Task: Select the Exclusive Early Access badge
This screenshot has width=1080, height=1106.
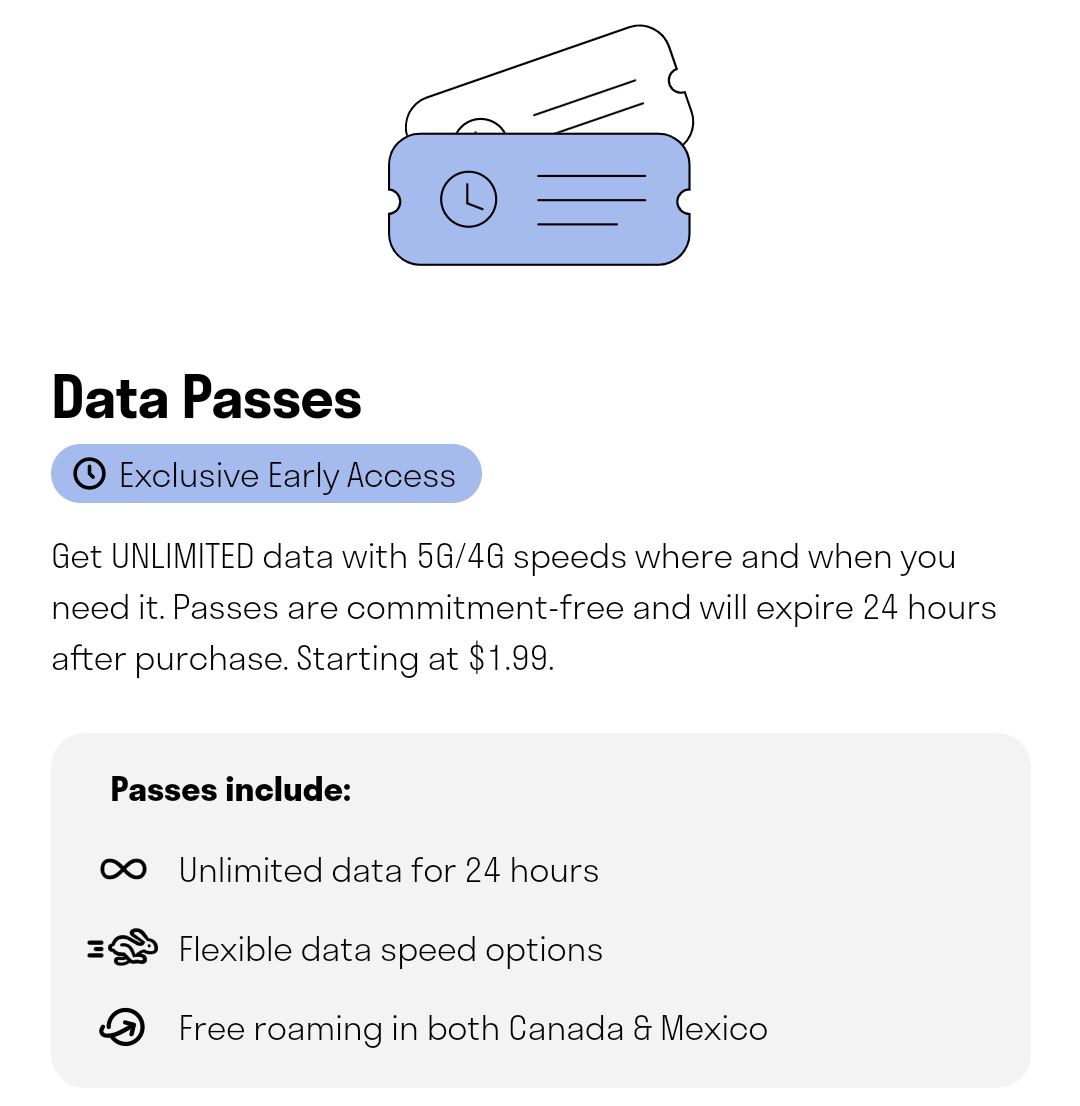Action: [266, 473]
